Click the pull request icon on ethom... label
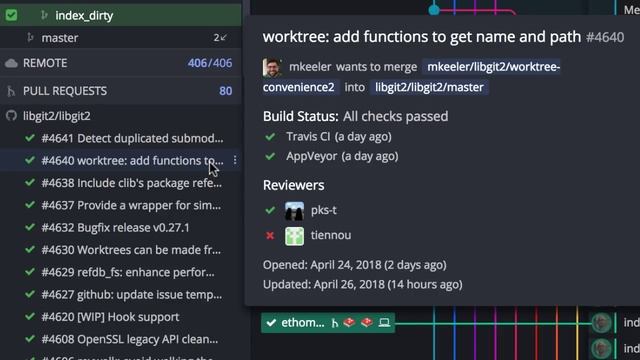 coord(335,323)
